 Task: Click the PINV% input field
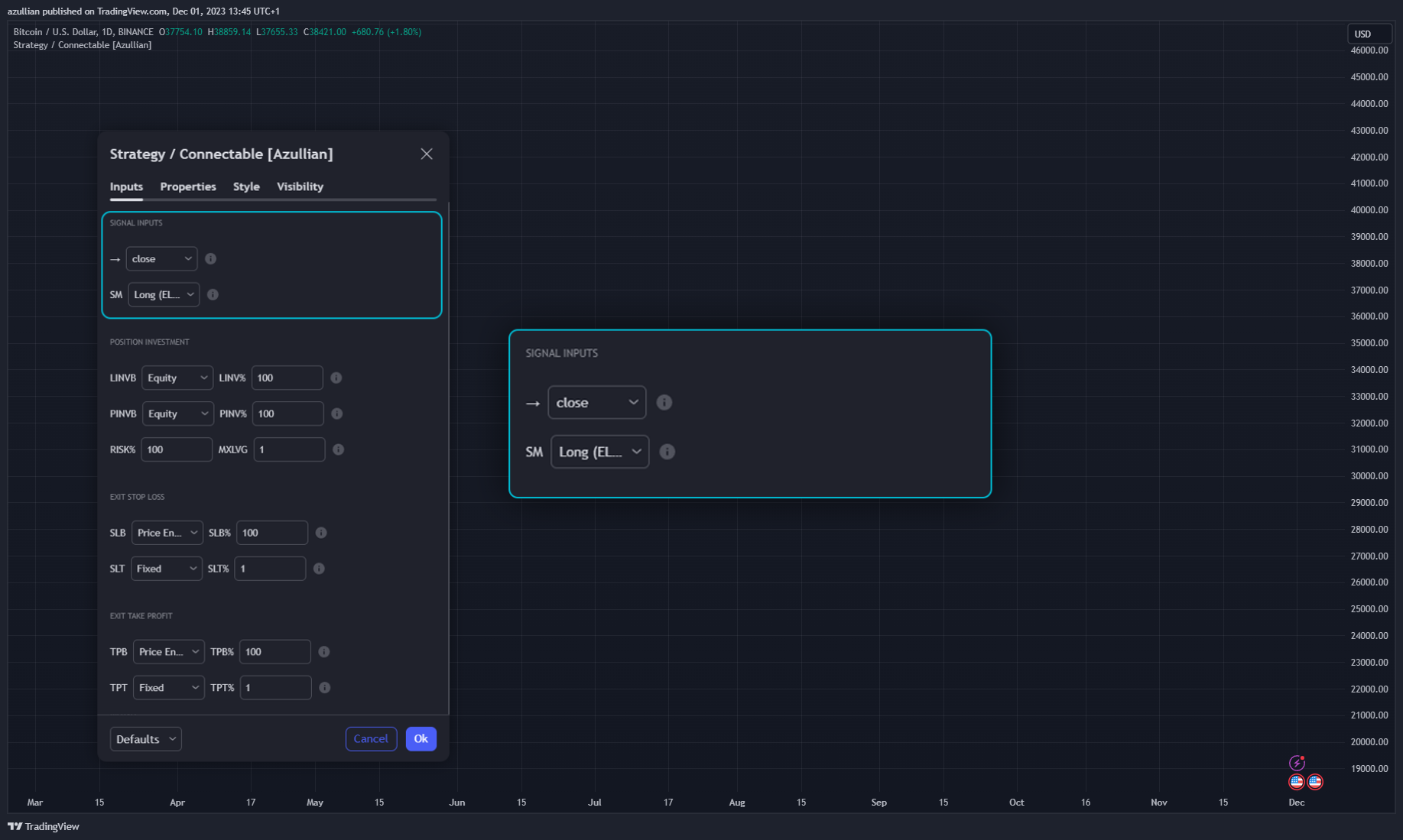tap(288, 414)
